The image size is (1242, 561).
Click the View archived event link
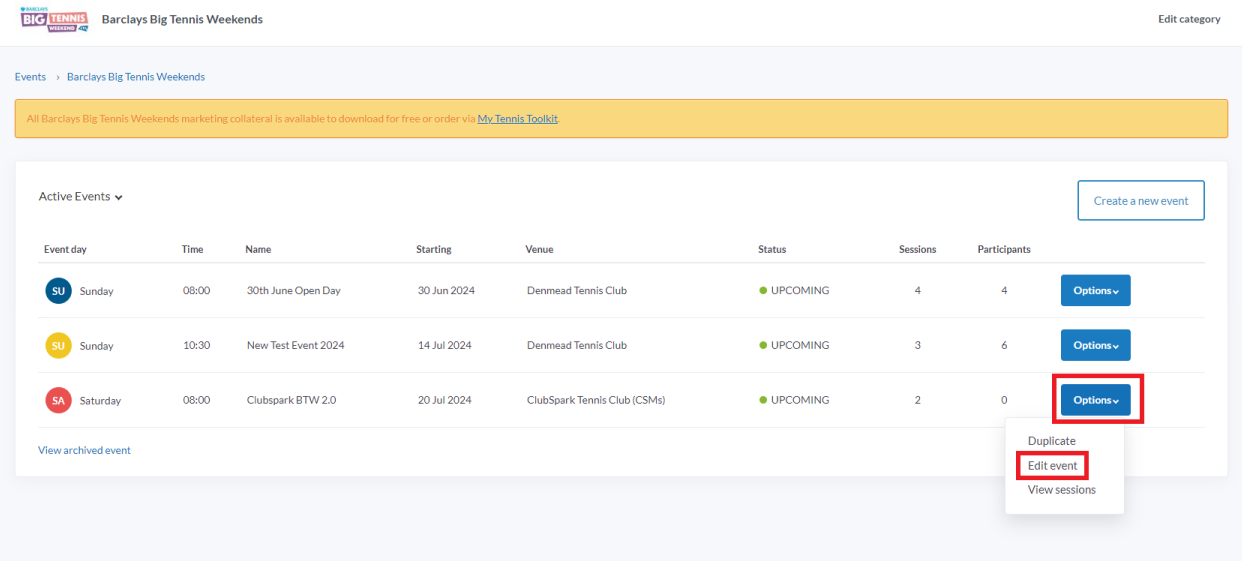click(x=84, y=450)
